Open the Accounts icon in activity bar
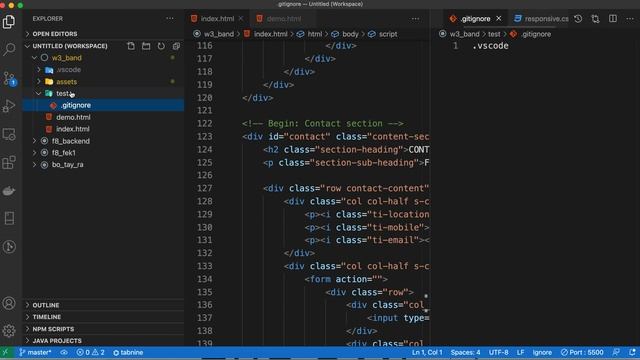 9,303
